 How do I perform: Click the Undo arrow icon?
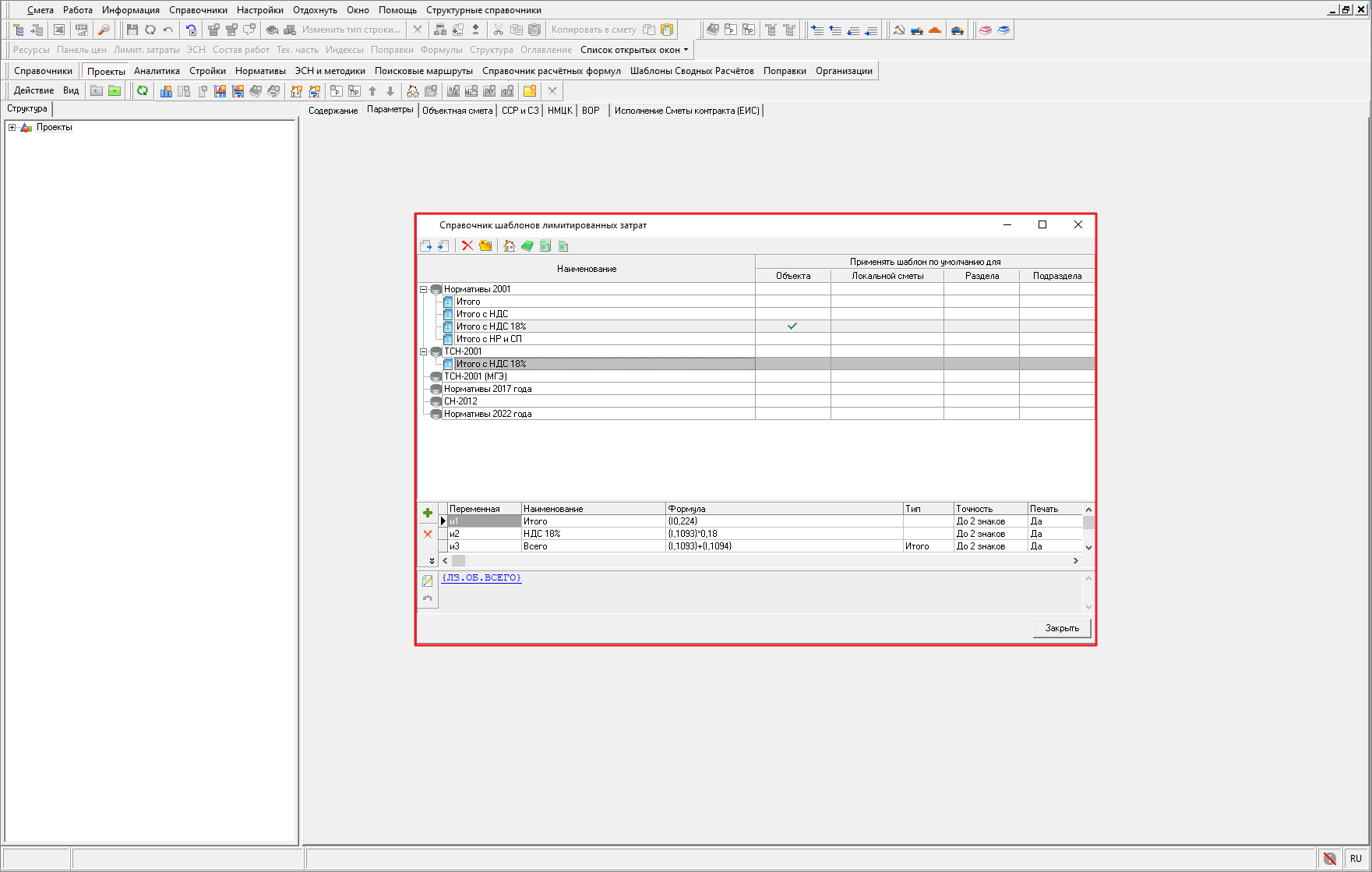pyautogui.click(x=168, y=30)
